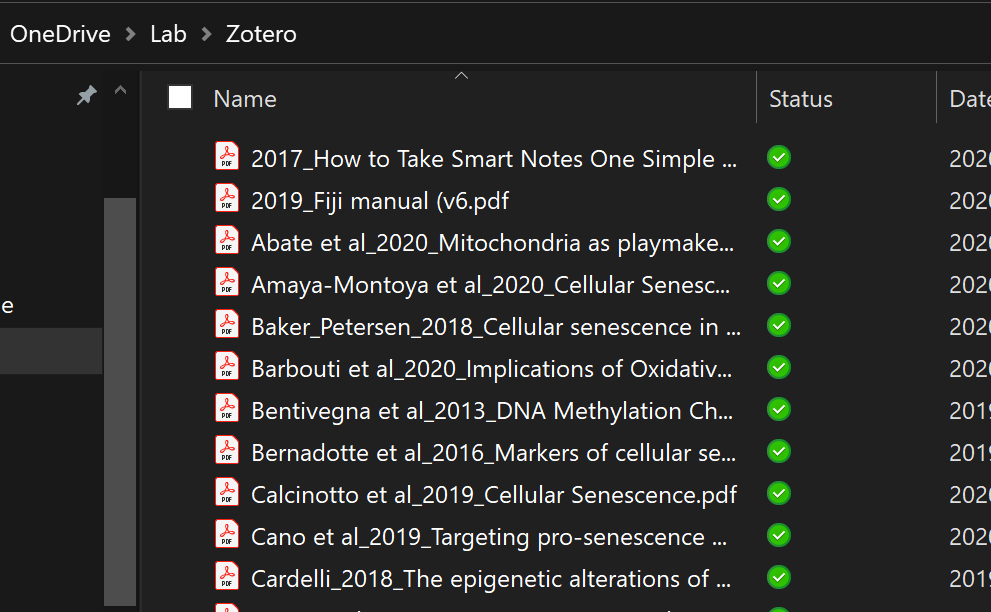Click PDF icon of 2017_How to Take Smart Notes
This screenshot has height=612, width=991.
point(227,156)
